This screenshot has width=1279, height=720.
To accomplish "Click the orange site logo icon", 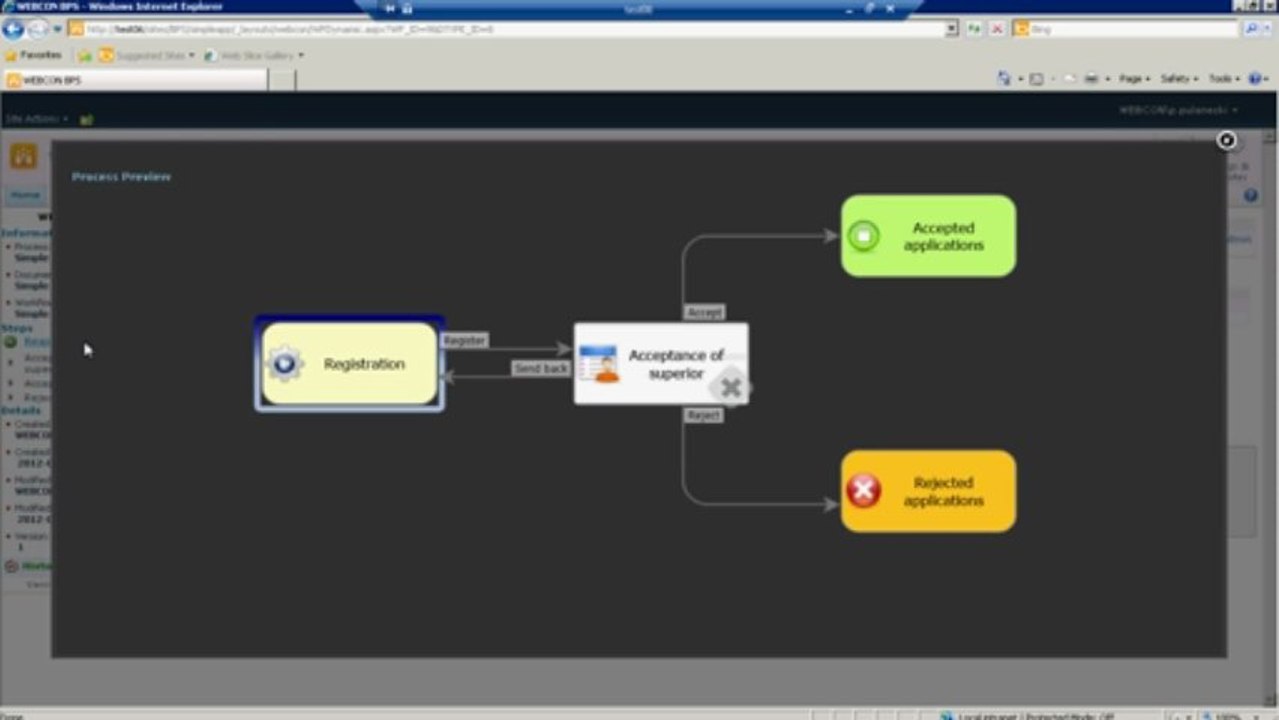I will pos(24,156).
